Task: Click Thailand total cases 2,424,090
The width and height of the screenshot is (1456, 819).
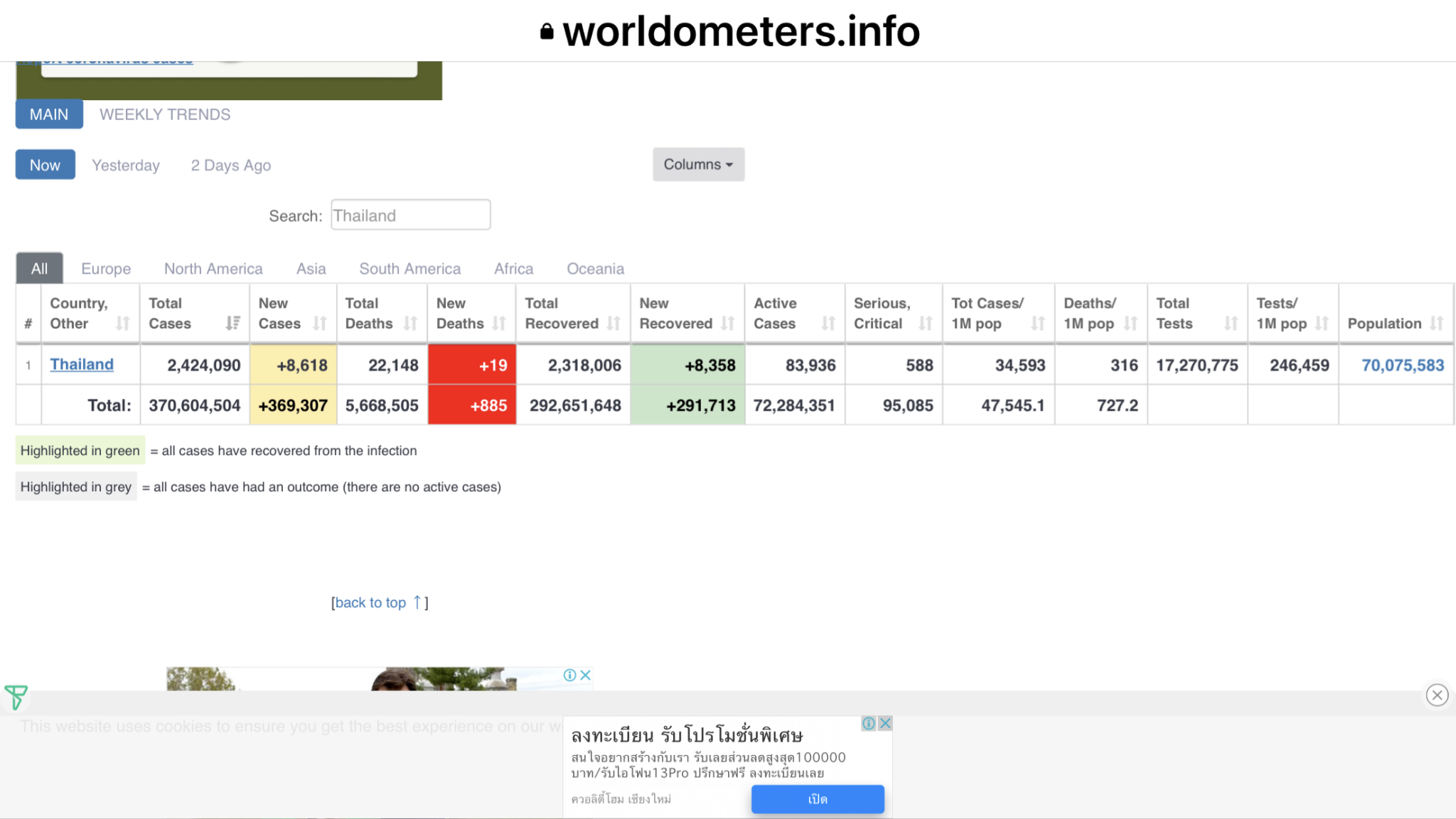Action: 204,365
